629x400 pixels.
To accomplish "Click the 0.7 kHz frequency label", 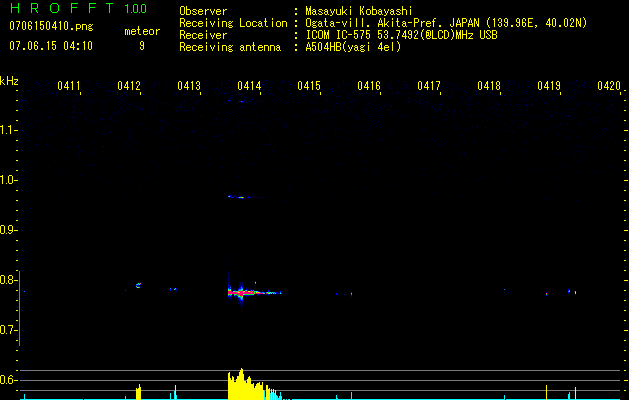I will pos(8,330).
